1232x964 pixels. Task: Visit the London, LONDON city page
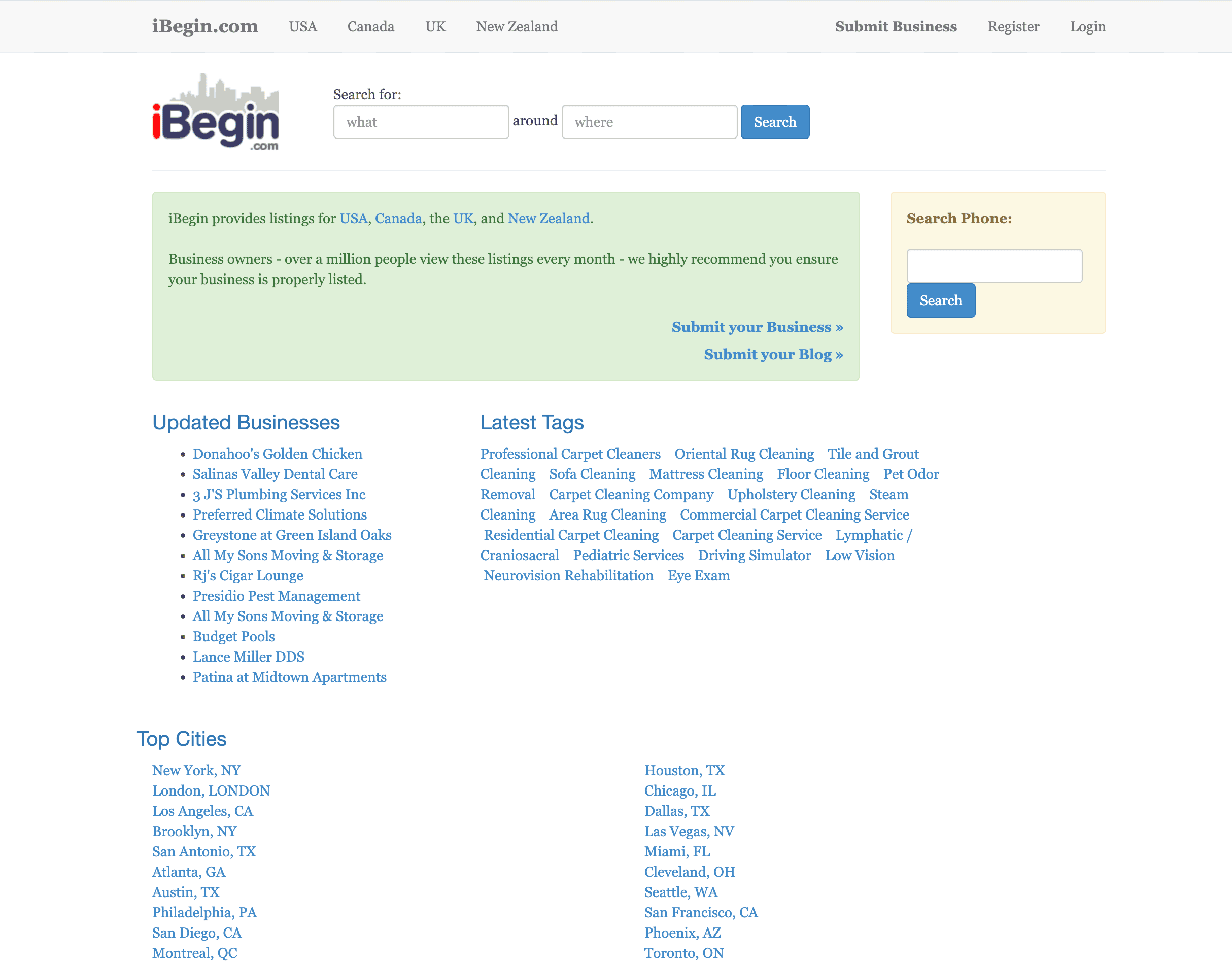211,790
